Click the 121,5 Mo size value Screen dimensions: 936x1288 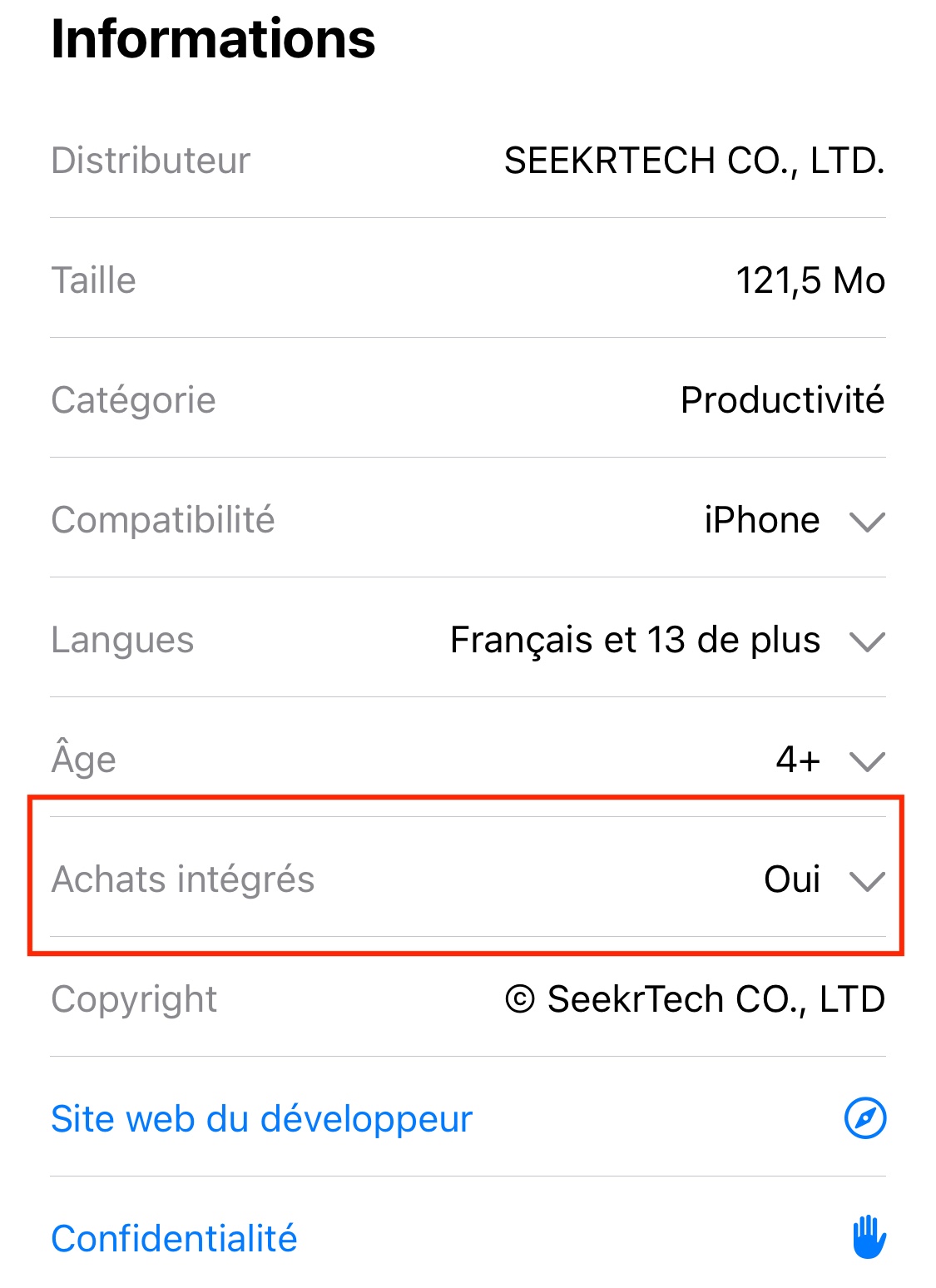point(810,280)
